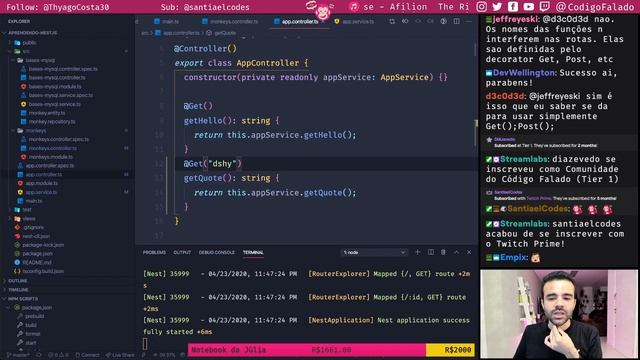Open app.module.ts in the explorer

click(41, 183)
